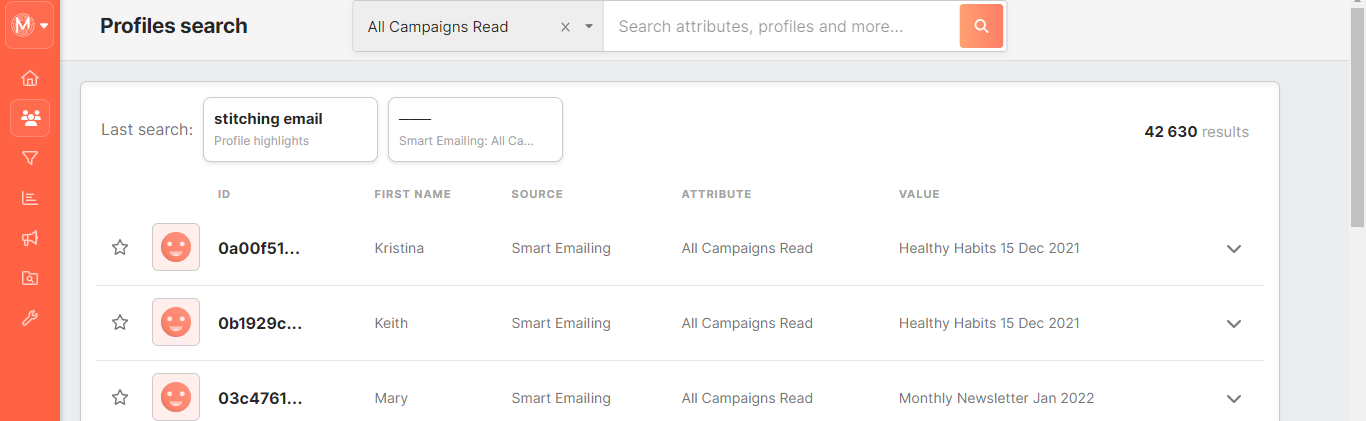Image resolution: width=1366 pixels, height=421 pixels.
Task: Expand Kristina's profile row chevron
Action: pyautogui.click(x=1234, y=248)
